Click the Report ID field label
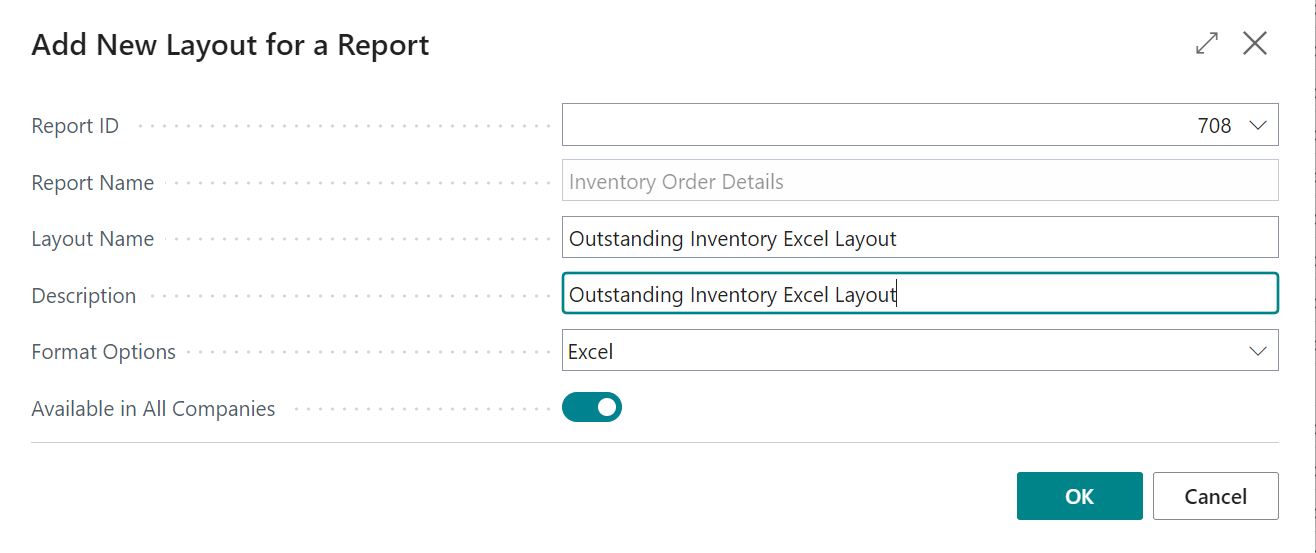 pyautogui.click(x=75, y=126)
